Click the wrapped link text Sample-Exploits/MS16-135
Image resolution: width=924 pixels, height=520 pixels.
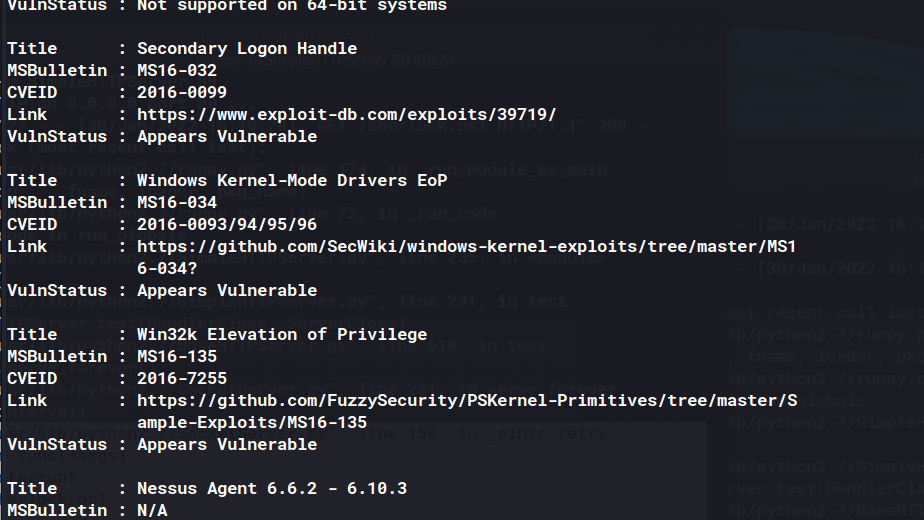252,423
